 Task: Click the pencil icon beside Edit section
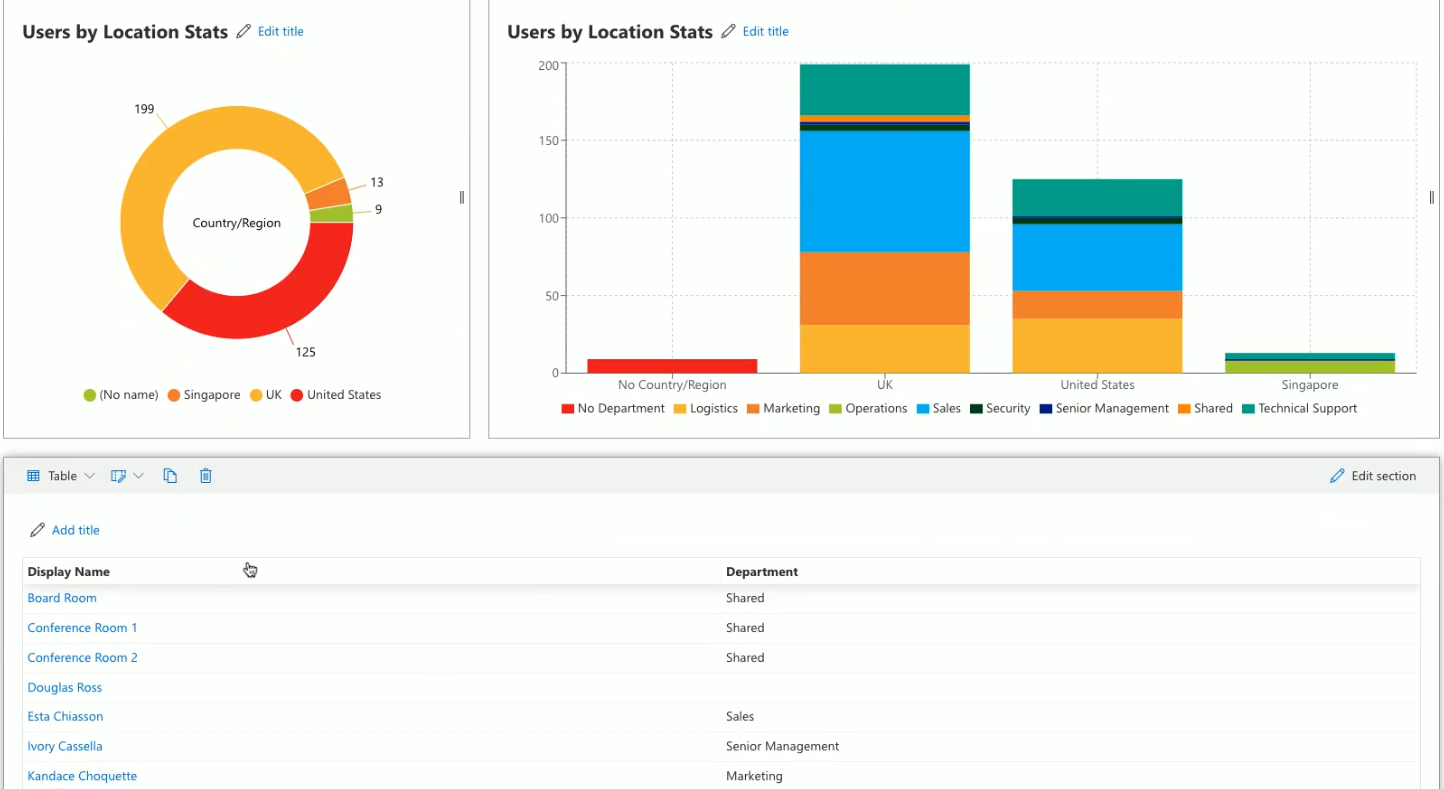tap(1337, 476)
